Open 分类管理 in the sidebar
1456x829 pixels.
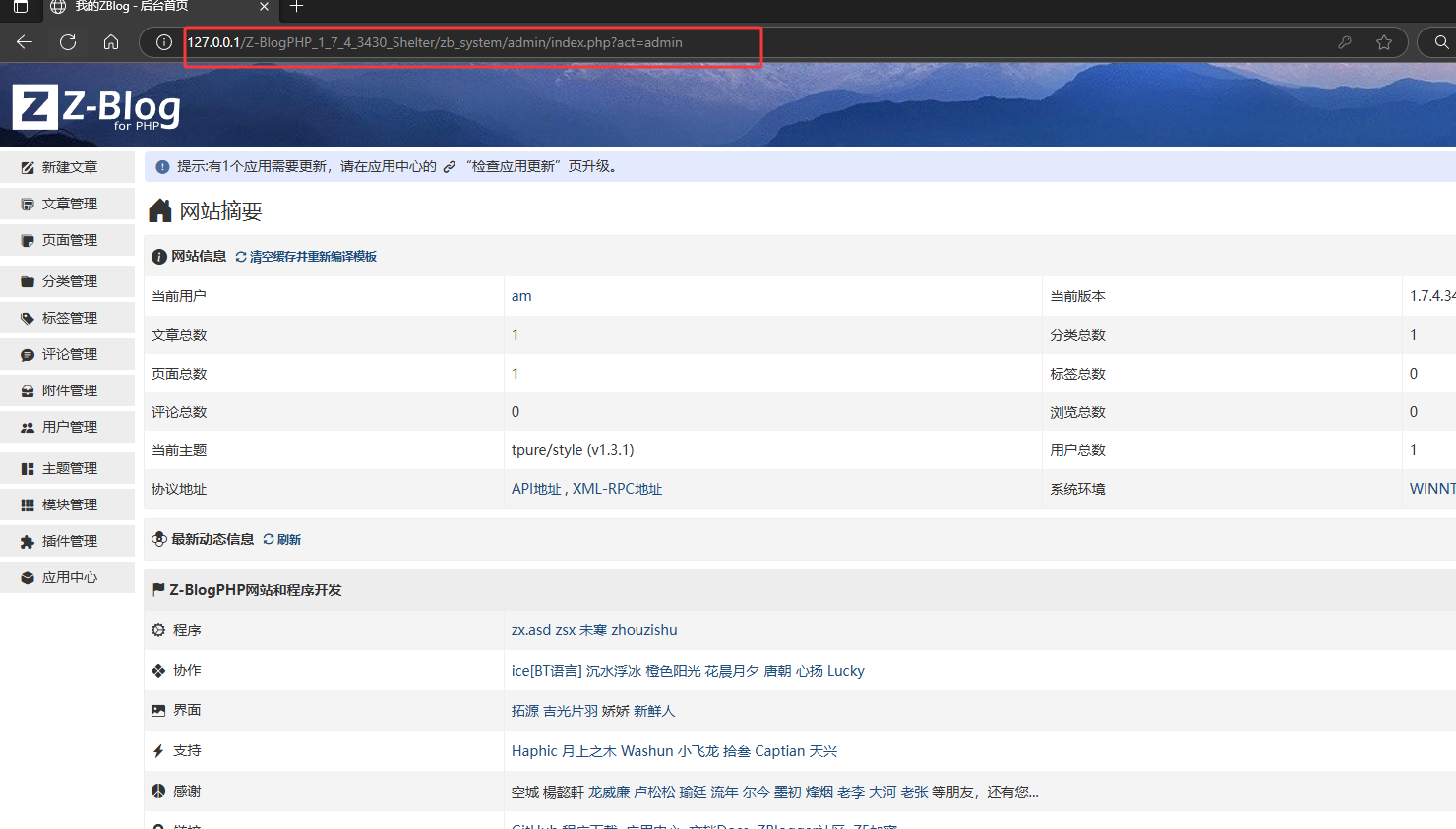pyautogui.click(x=67, y=281)
